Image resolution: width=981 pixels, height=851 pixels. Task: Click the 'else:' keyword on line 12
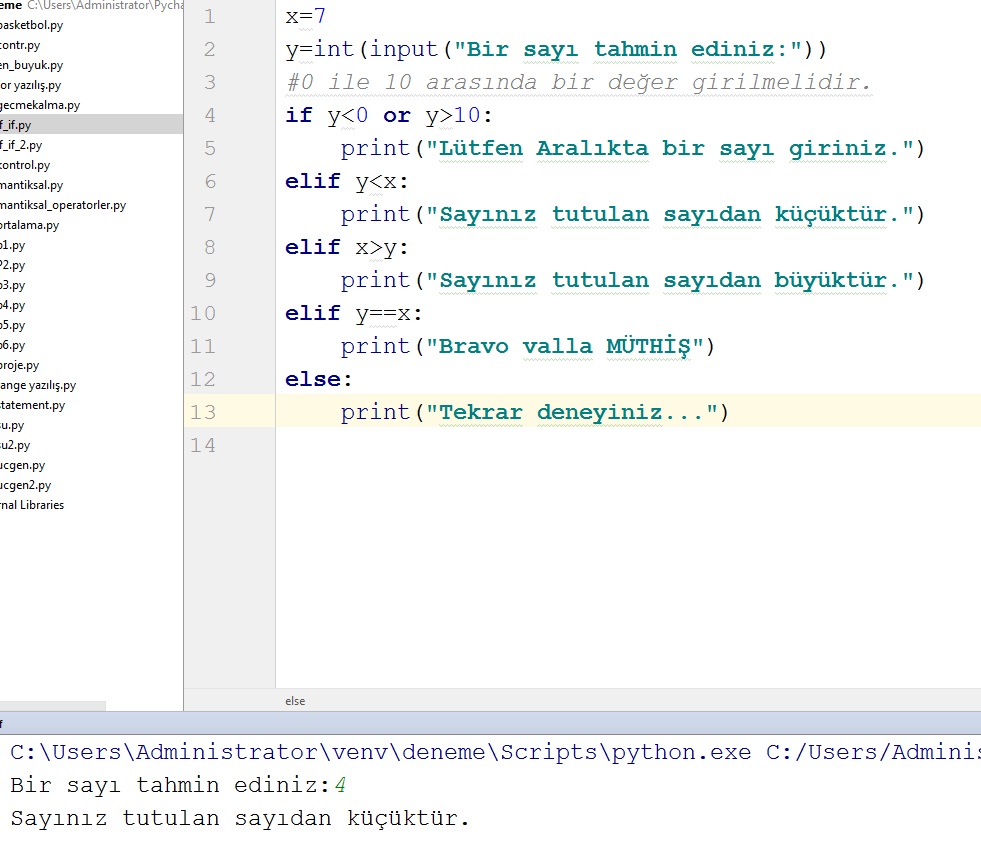[x=318, y=379]
